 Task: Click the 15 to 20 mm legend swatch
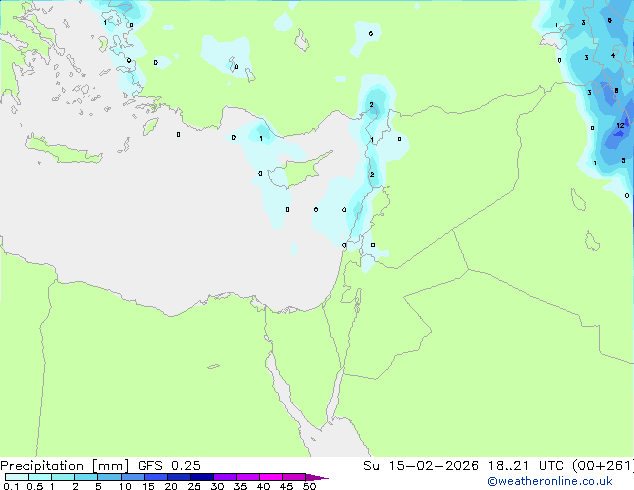(x=156, y=477)
